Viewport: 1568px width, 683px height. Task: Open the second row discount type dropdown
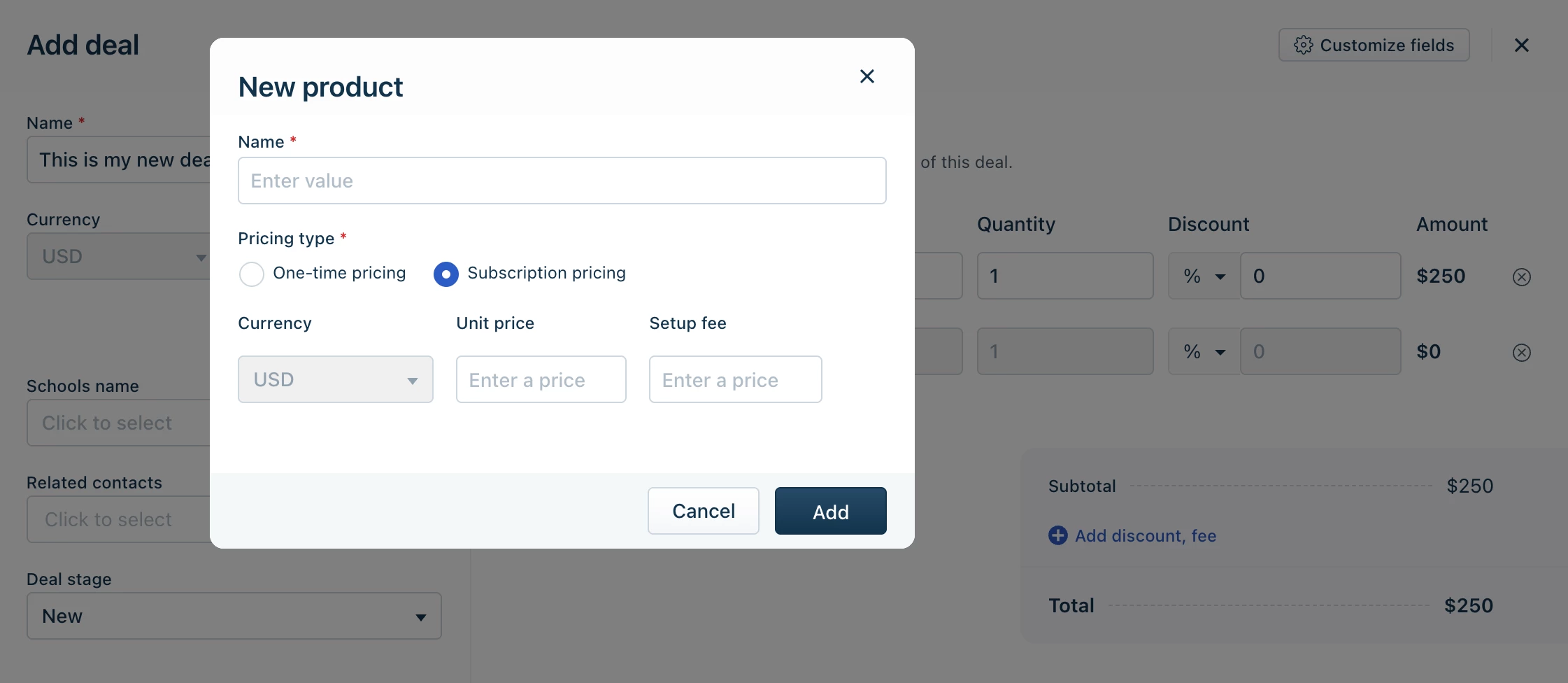tap(1204, 351)
